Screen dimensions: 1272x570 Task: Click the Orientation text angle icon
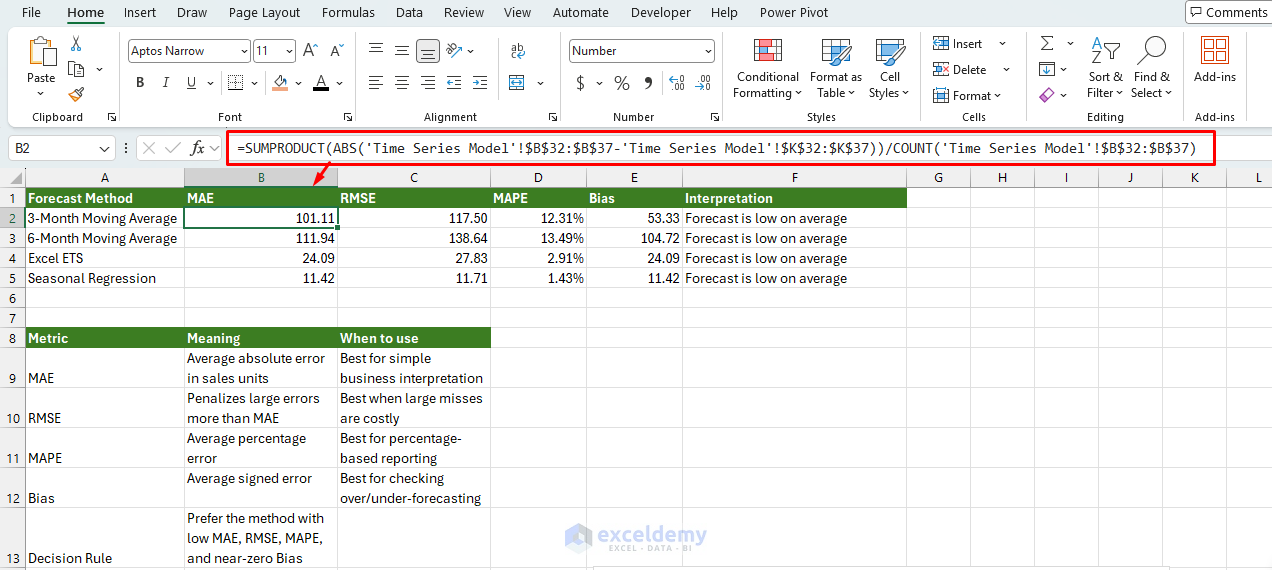click(x=454, y=51)
